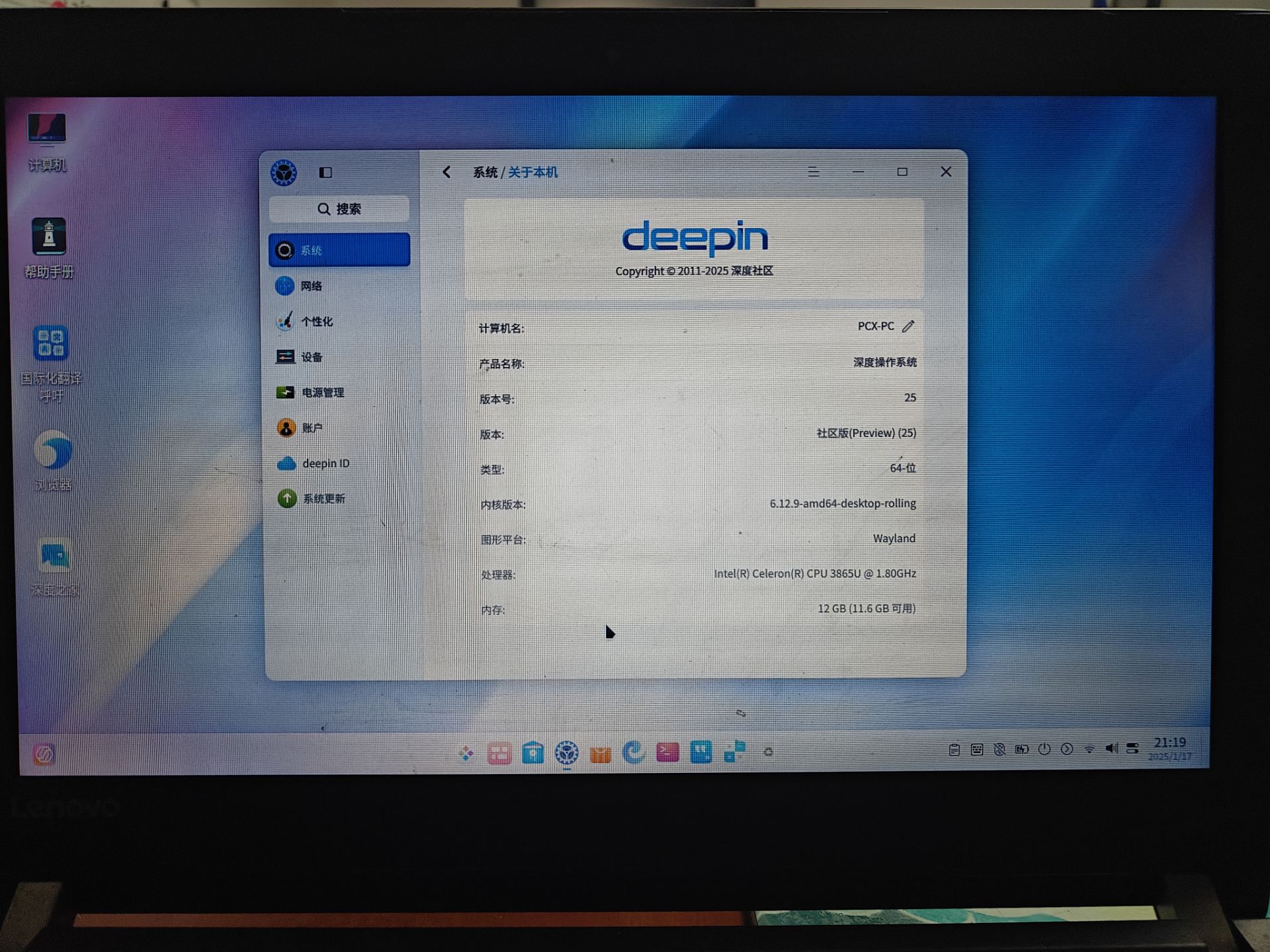Click the 系统 breadcrumb link

click(x=485, y=173)
